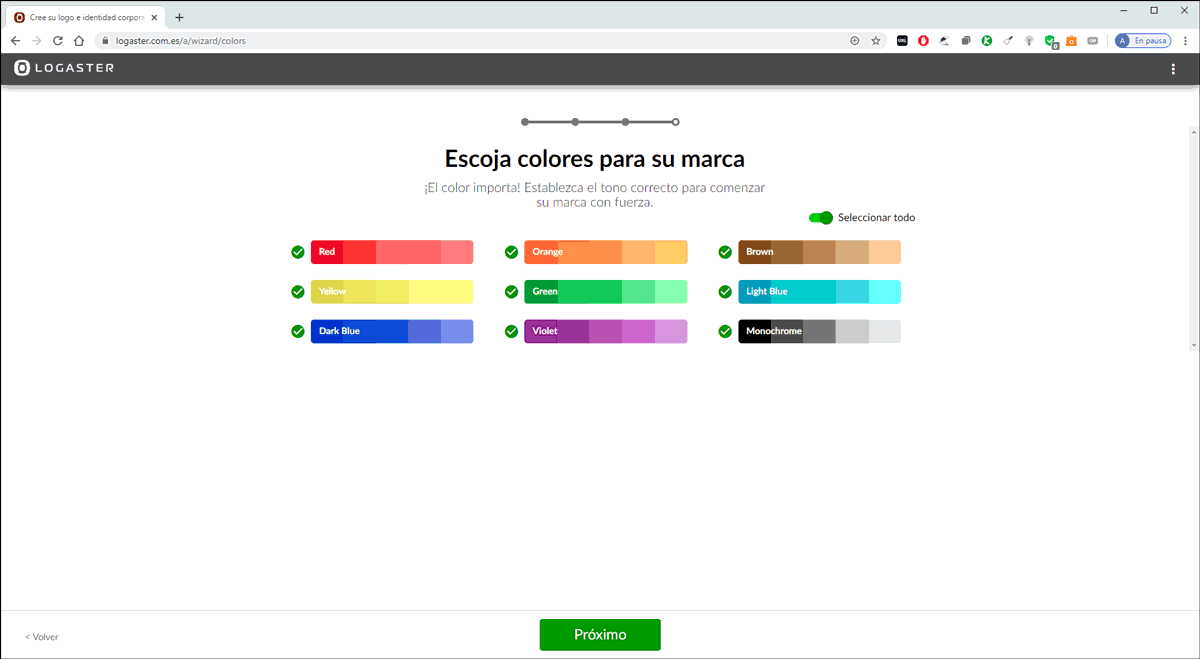This screenshot has height=659, width=1200.
Task: Click the site lock icon in address bar
Action: tap(103, 41)
